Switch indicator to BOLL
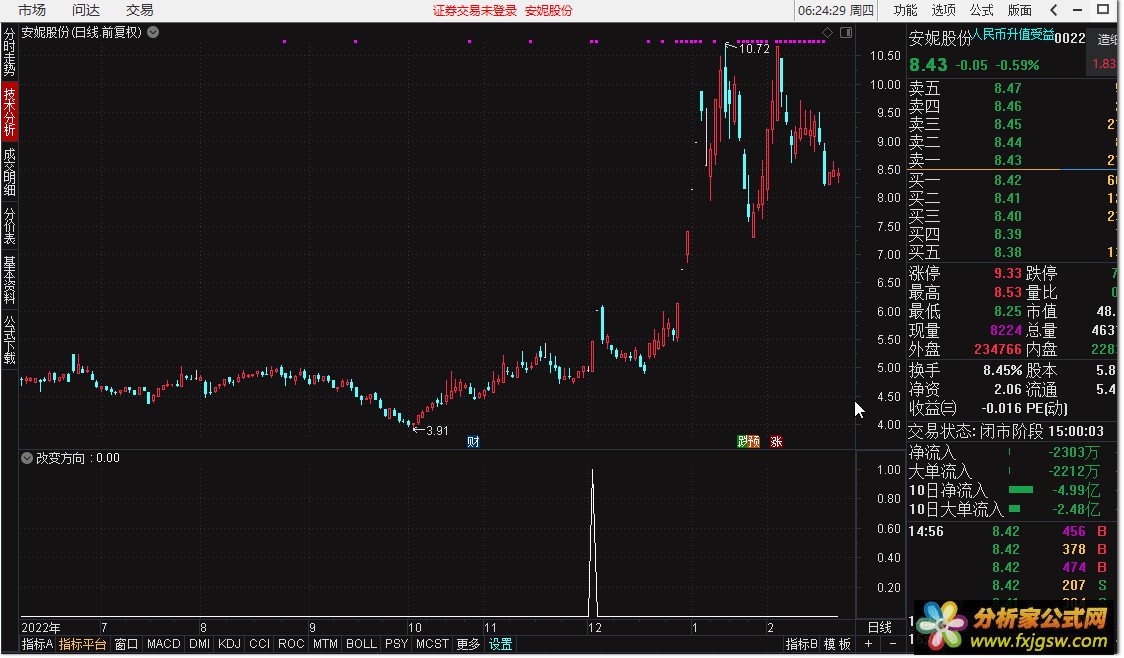This screenshot has width=1124, height=658. [x=361, y=644]
